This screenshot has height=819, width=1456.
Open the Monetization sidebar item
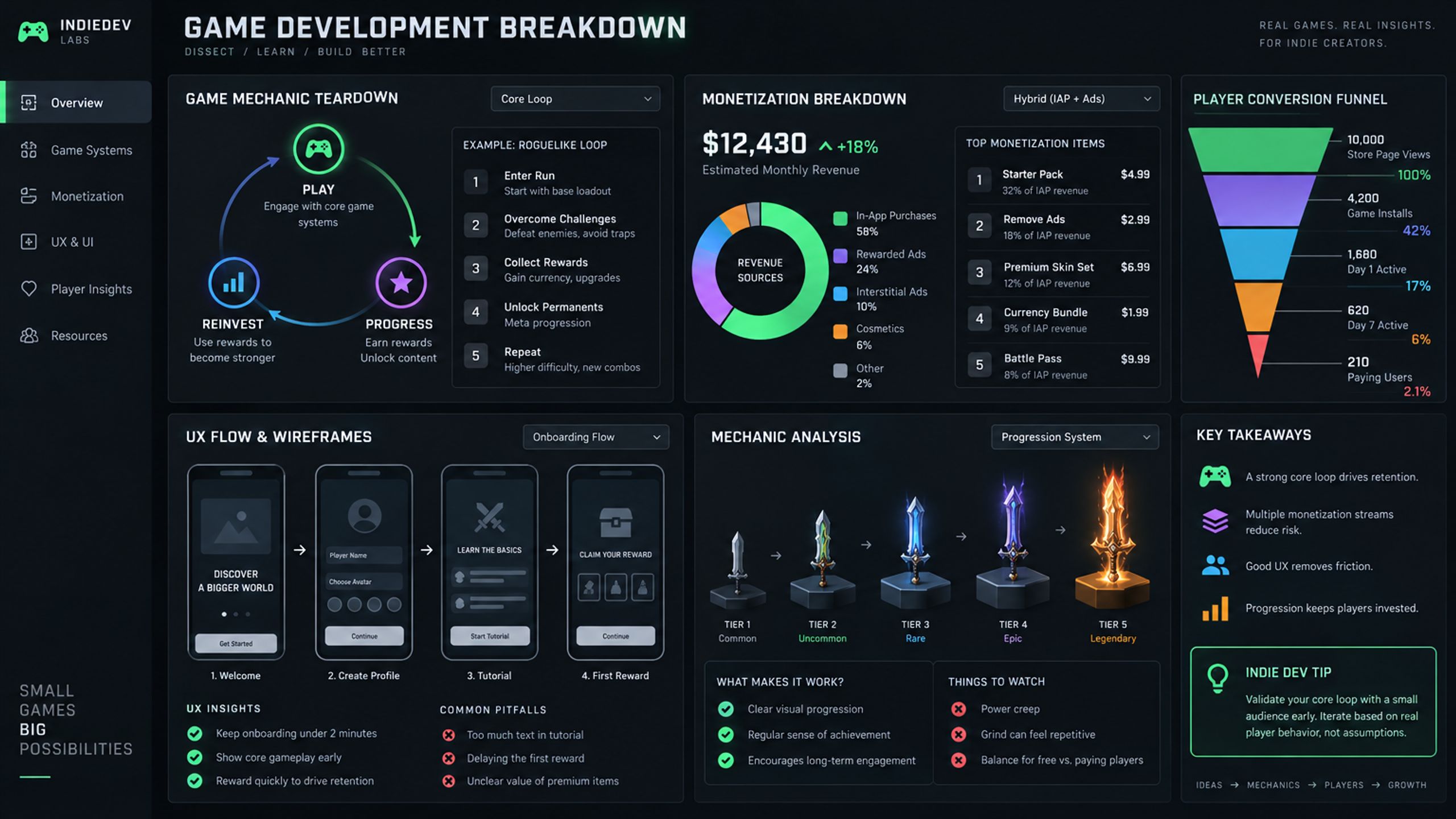pyautogui.click(x=76, y=196)
